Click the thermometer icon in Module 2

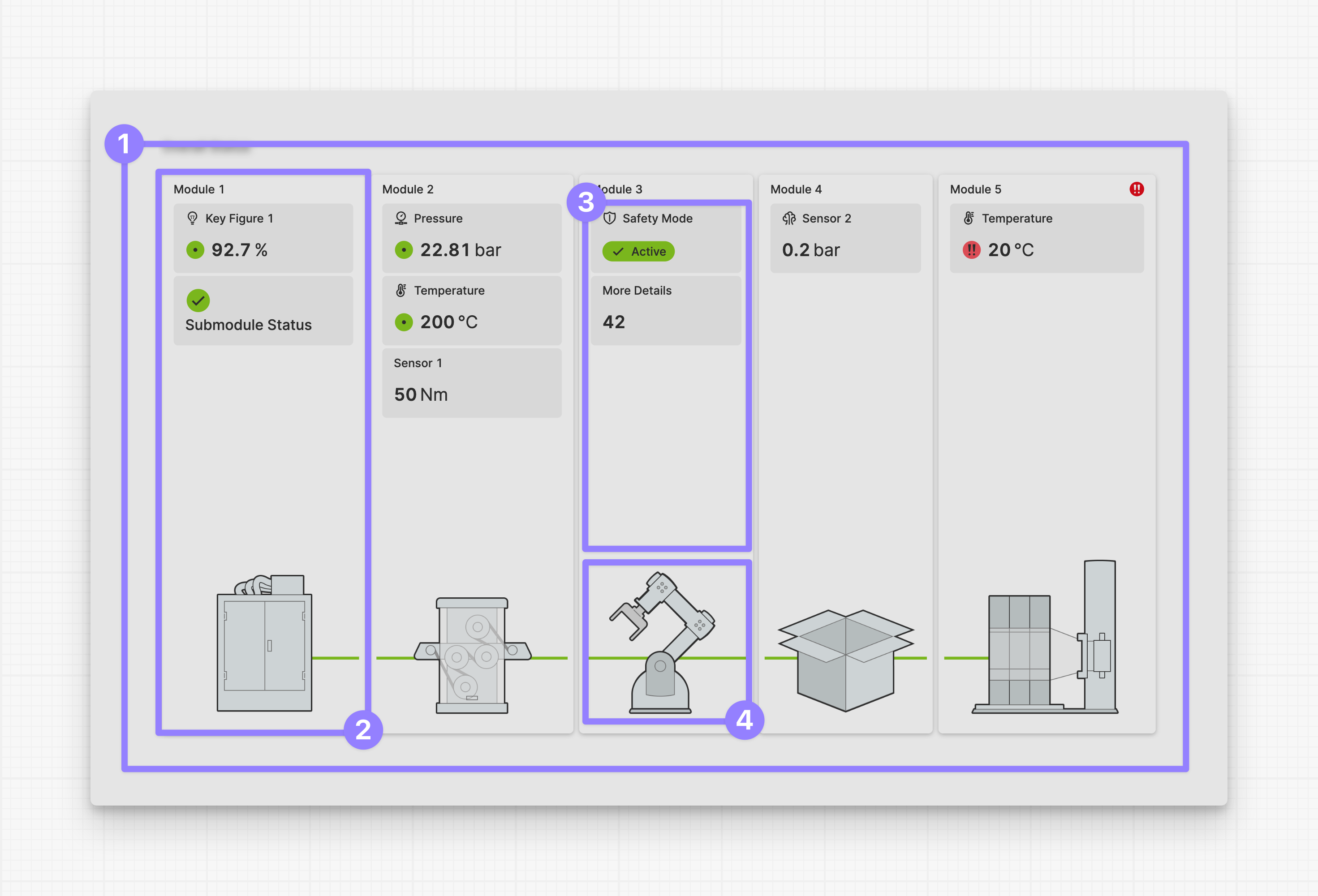pyautogui.click(x=401, y=291)
